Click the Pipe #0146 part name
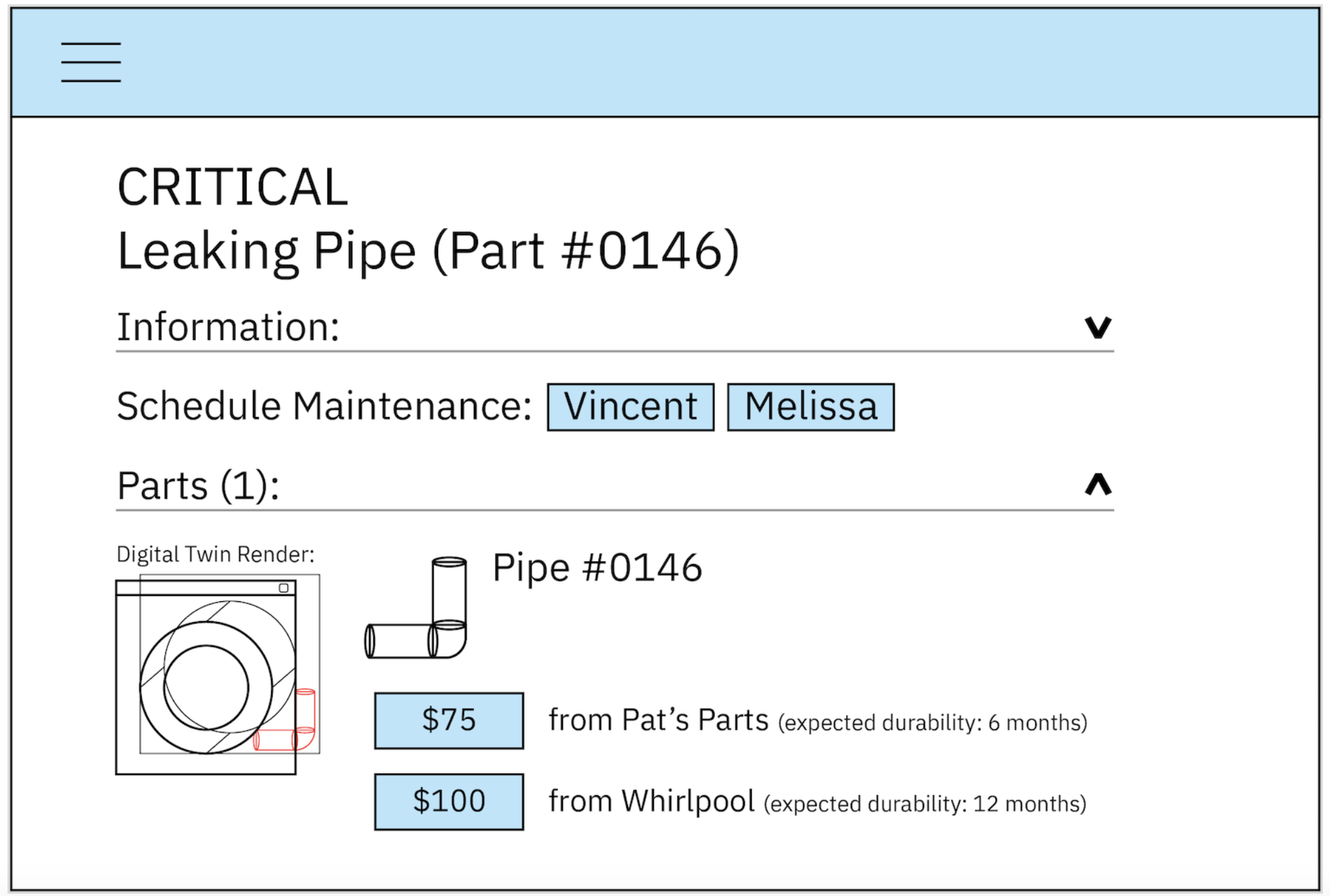The image size is (1330, 896). (x=597, y=568)
